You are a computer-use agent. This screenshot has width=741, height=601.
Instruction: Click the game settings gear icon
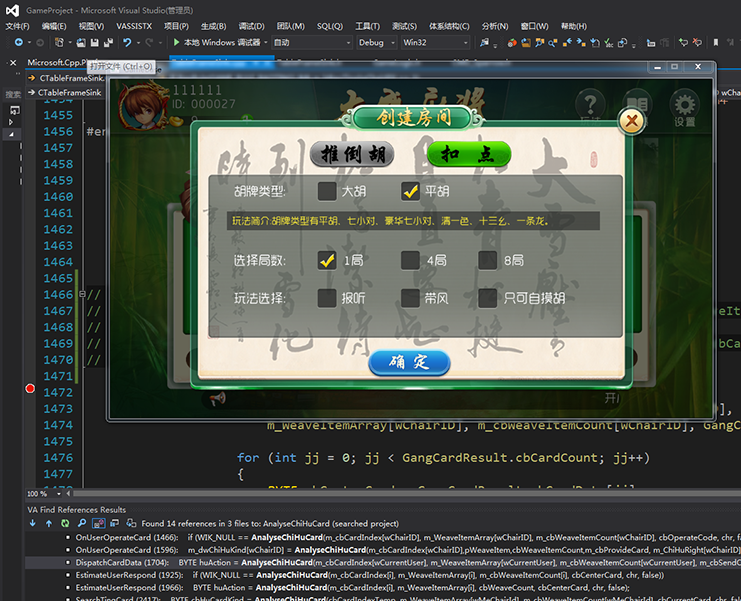pos(684,106)
